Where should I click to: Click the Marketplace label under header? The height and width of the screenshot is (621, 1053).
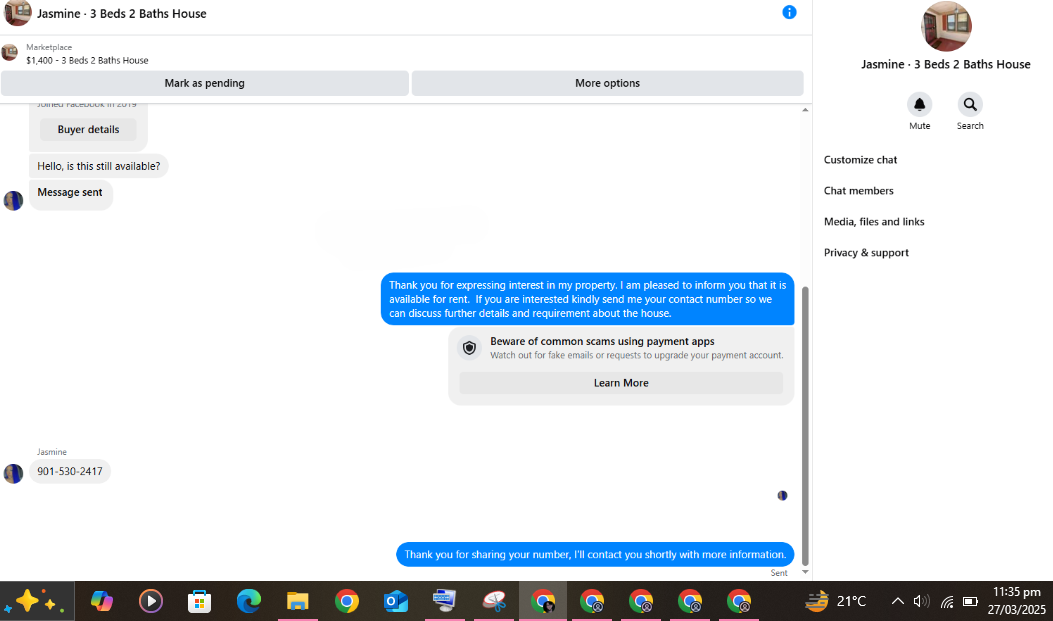coord(49,47)
